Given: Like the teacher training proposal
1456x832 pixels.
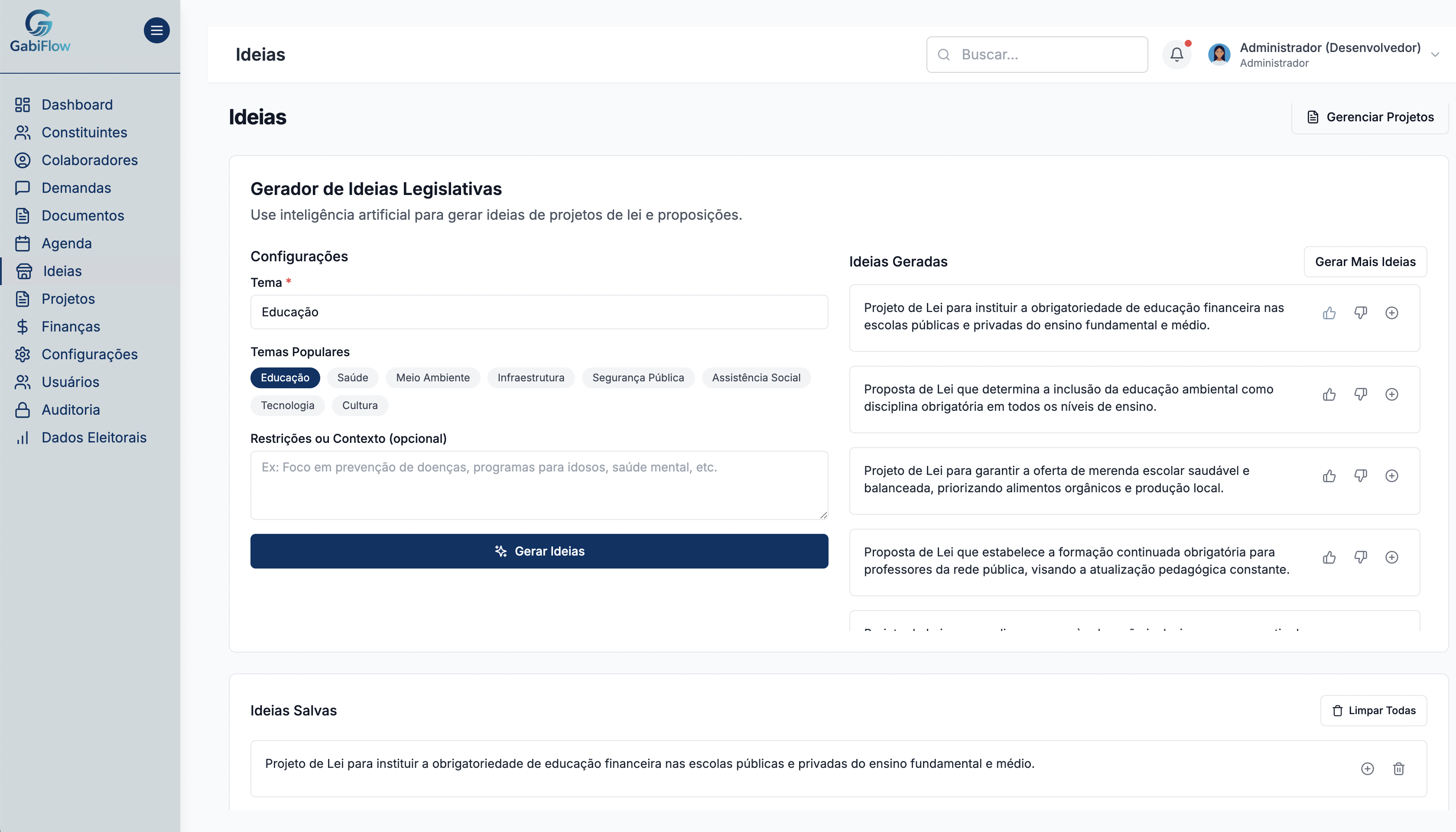Looking at the screenshot, I should [1330, 557].
